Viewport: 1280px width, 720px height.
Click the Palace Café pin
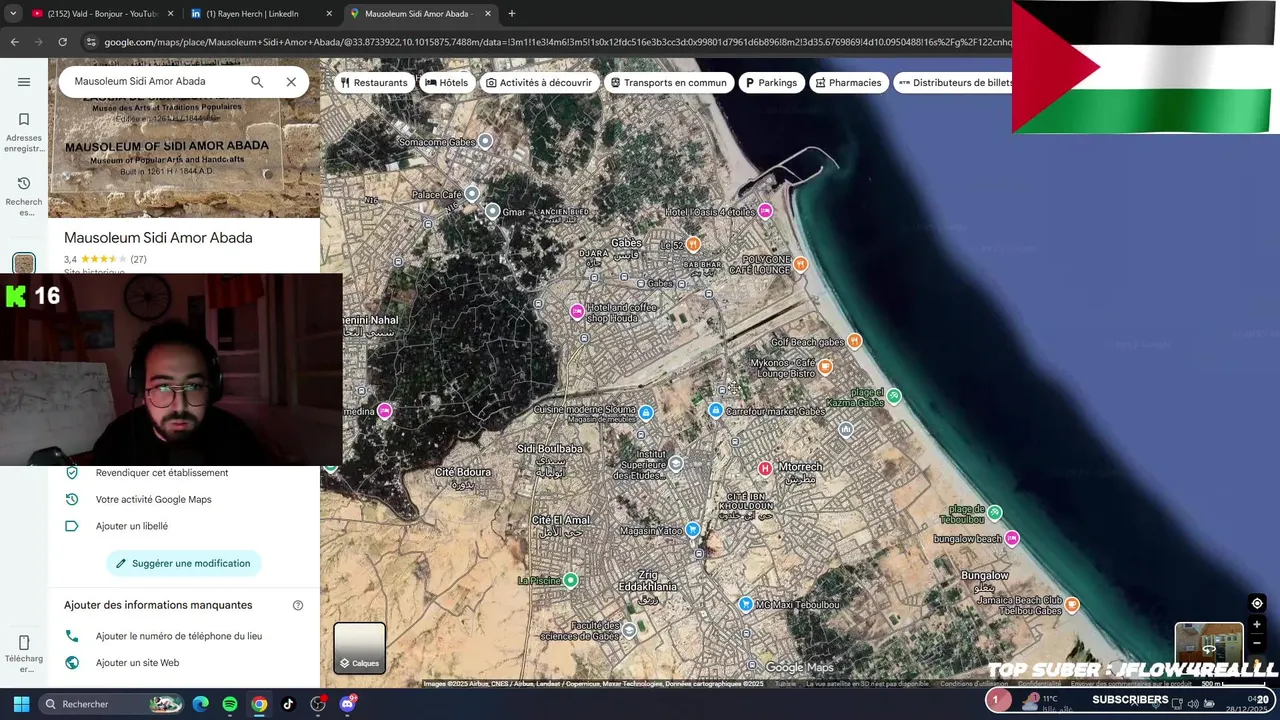point(472,194)
